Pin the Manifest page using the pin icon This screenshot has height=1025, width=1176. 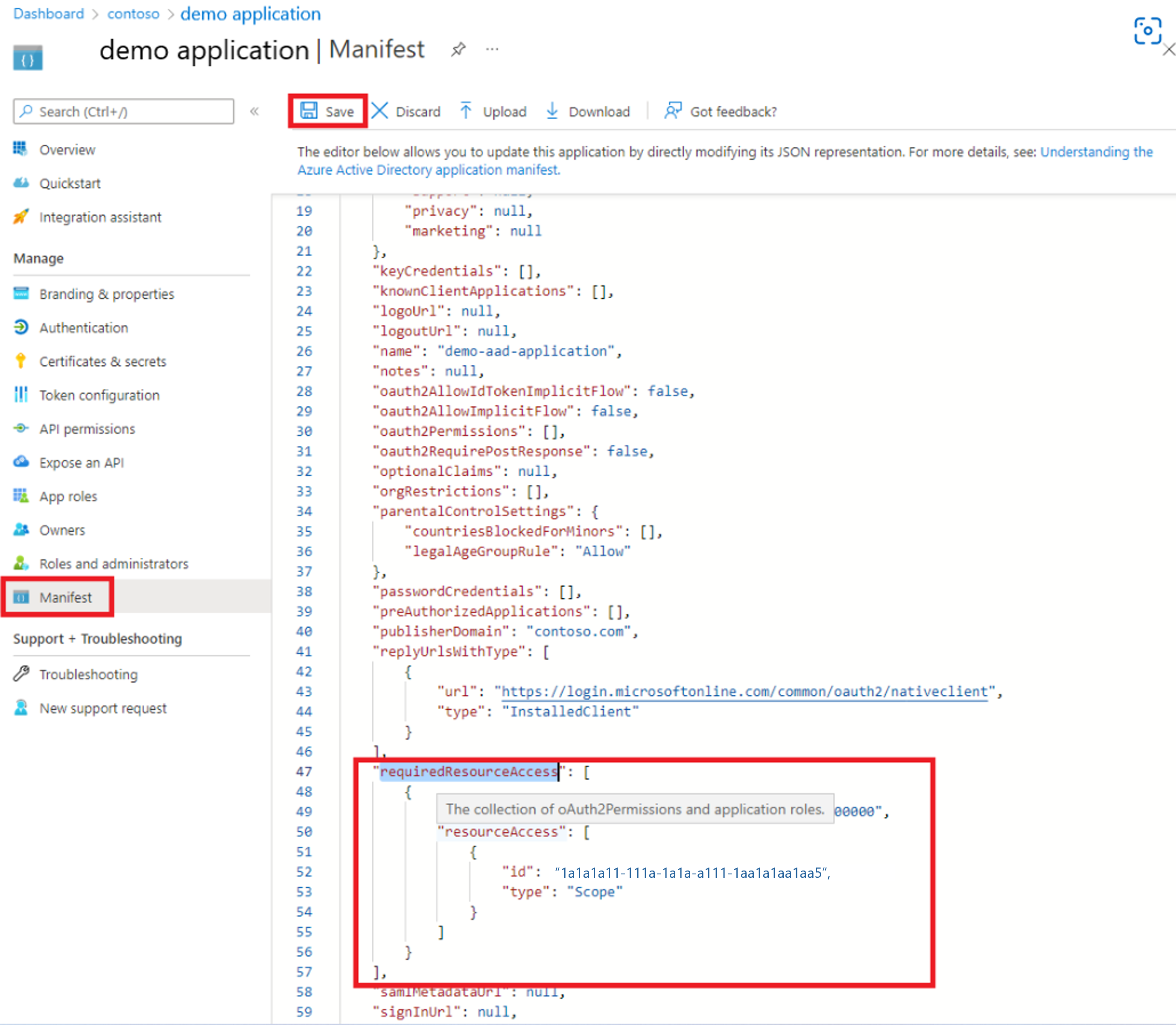[x=458, y=49]
